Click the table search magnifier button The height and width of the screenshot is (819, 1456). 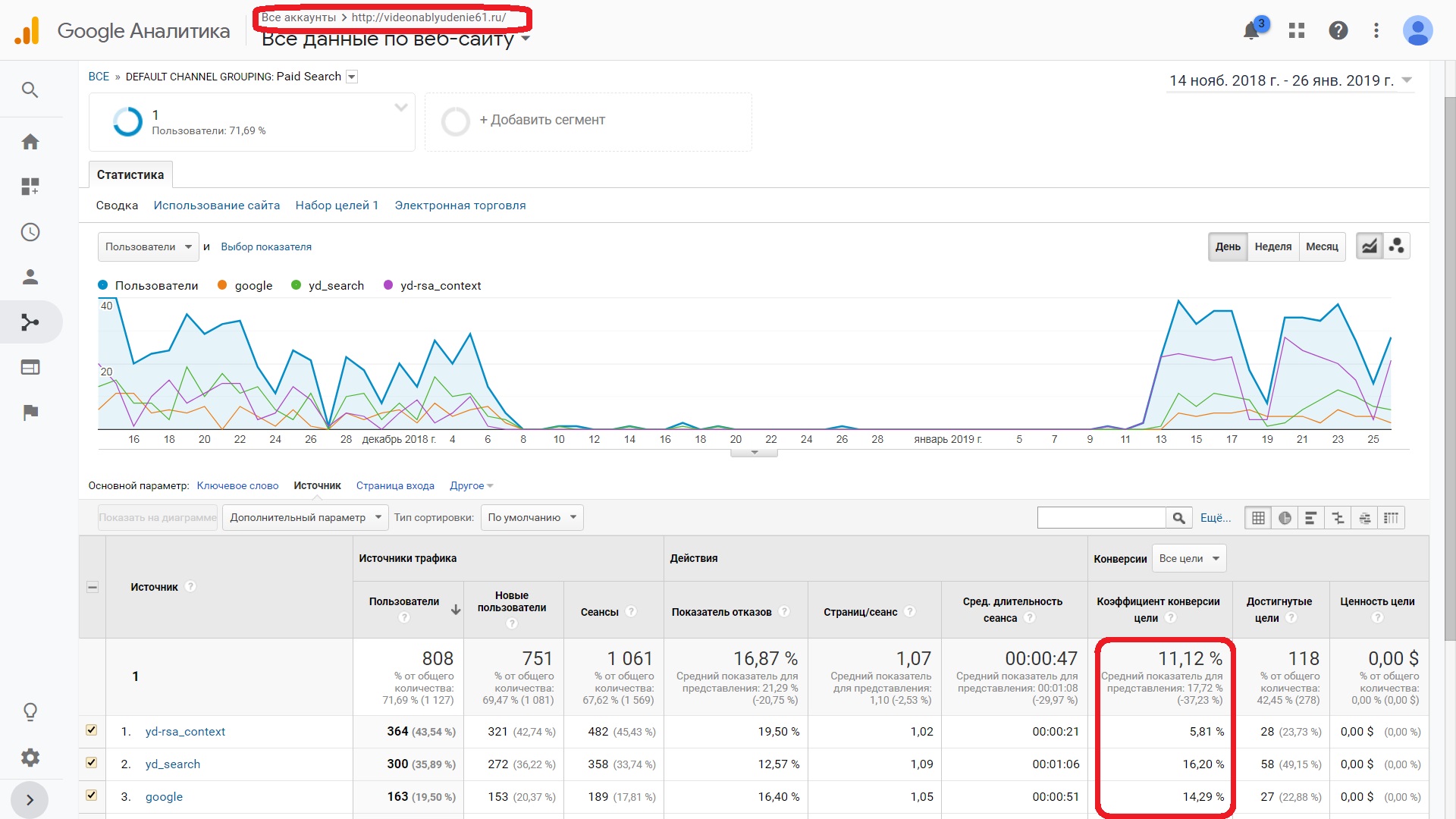click(1178, 518)
